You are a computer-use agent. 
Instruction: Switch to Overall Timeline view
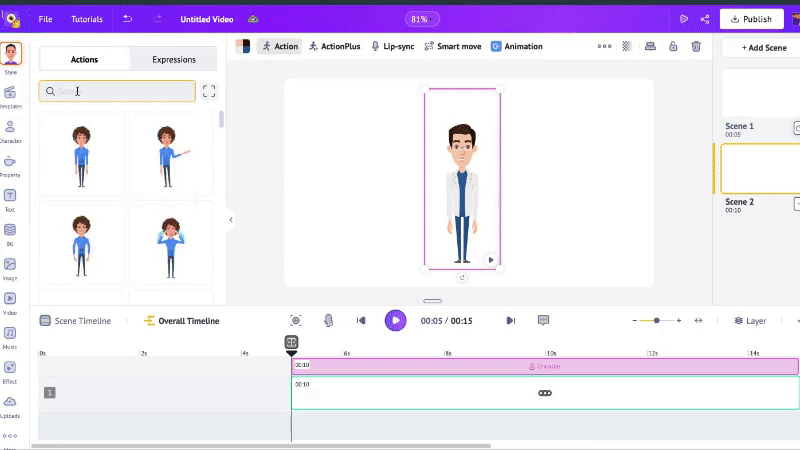click(x=181, y=321)
